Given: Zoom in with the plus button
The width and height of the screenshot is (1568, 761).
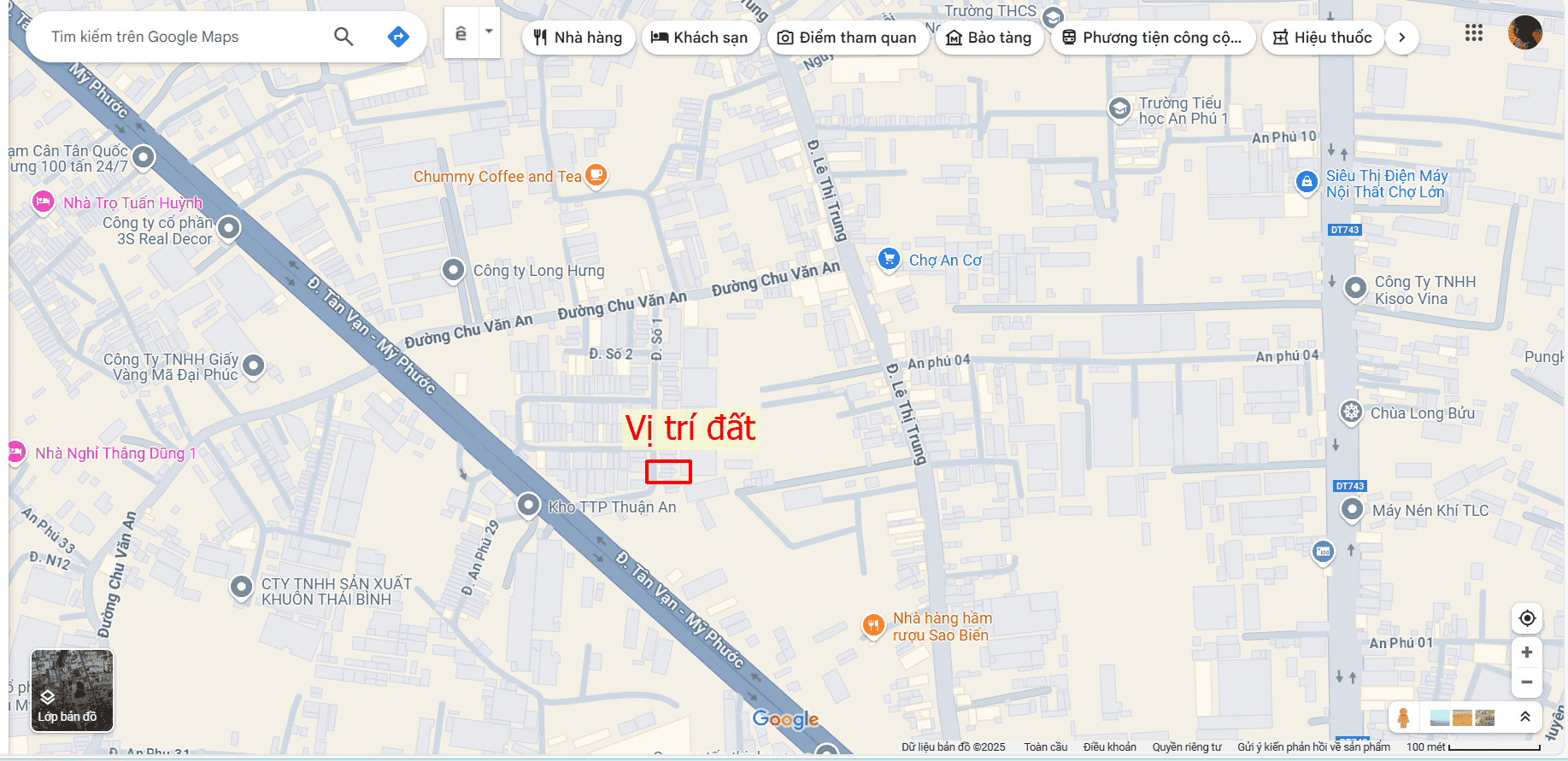Looking at the screenshot, I should point(1527,653).
